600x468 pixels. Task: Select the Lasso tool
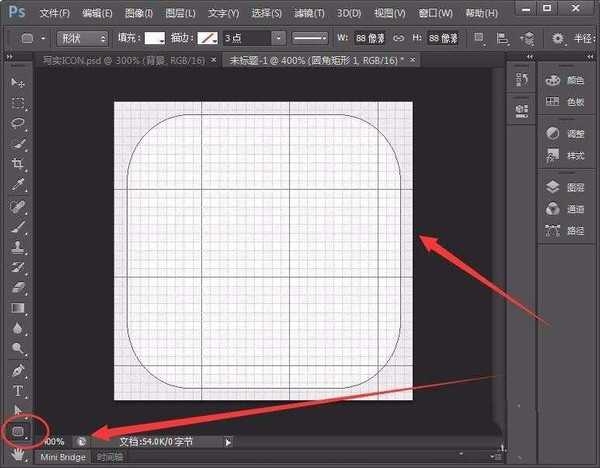17,122
